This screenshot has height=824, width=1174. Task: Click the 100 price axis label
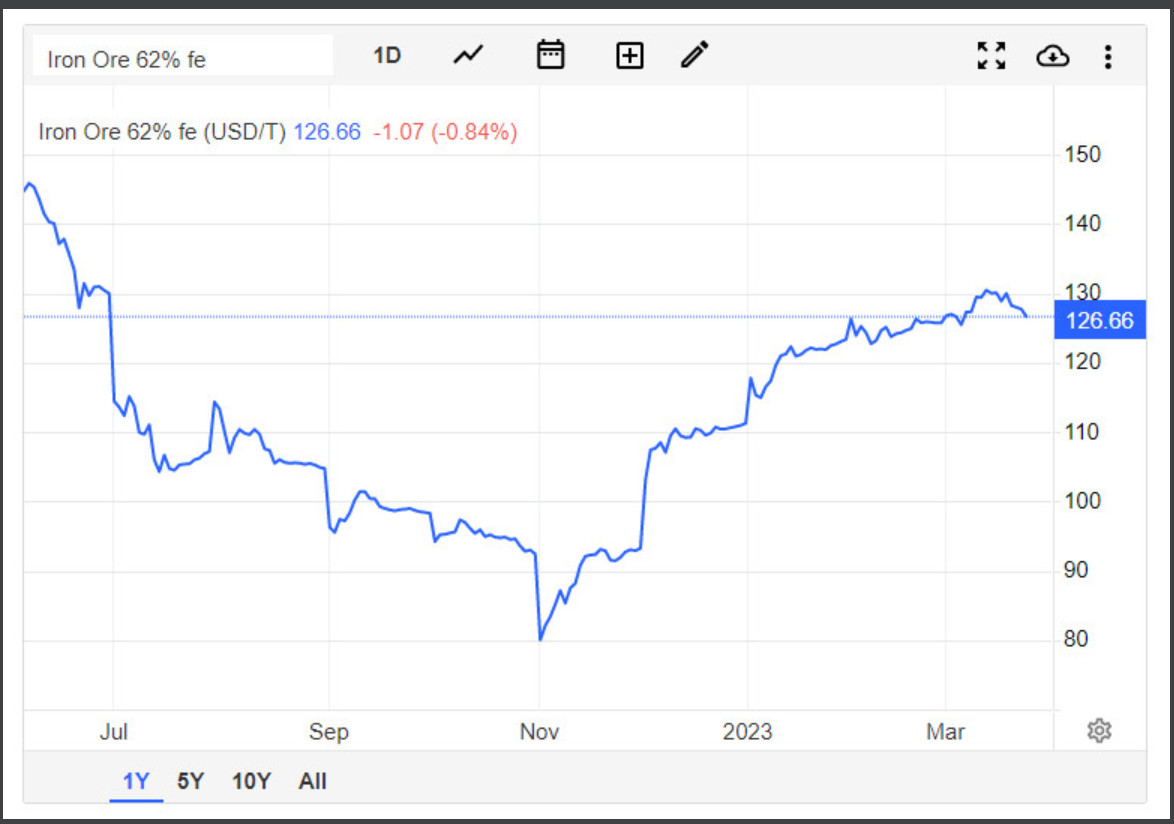[1083, 501]
